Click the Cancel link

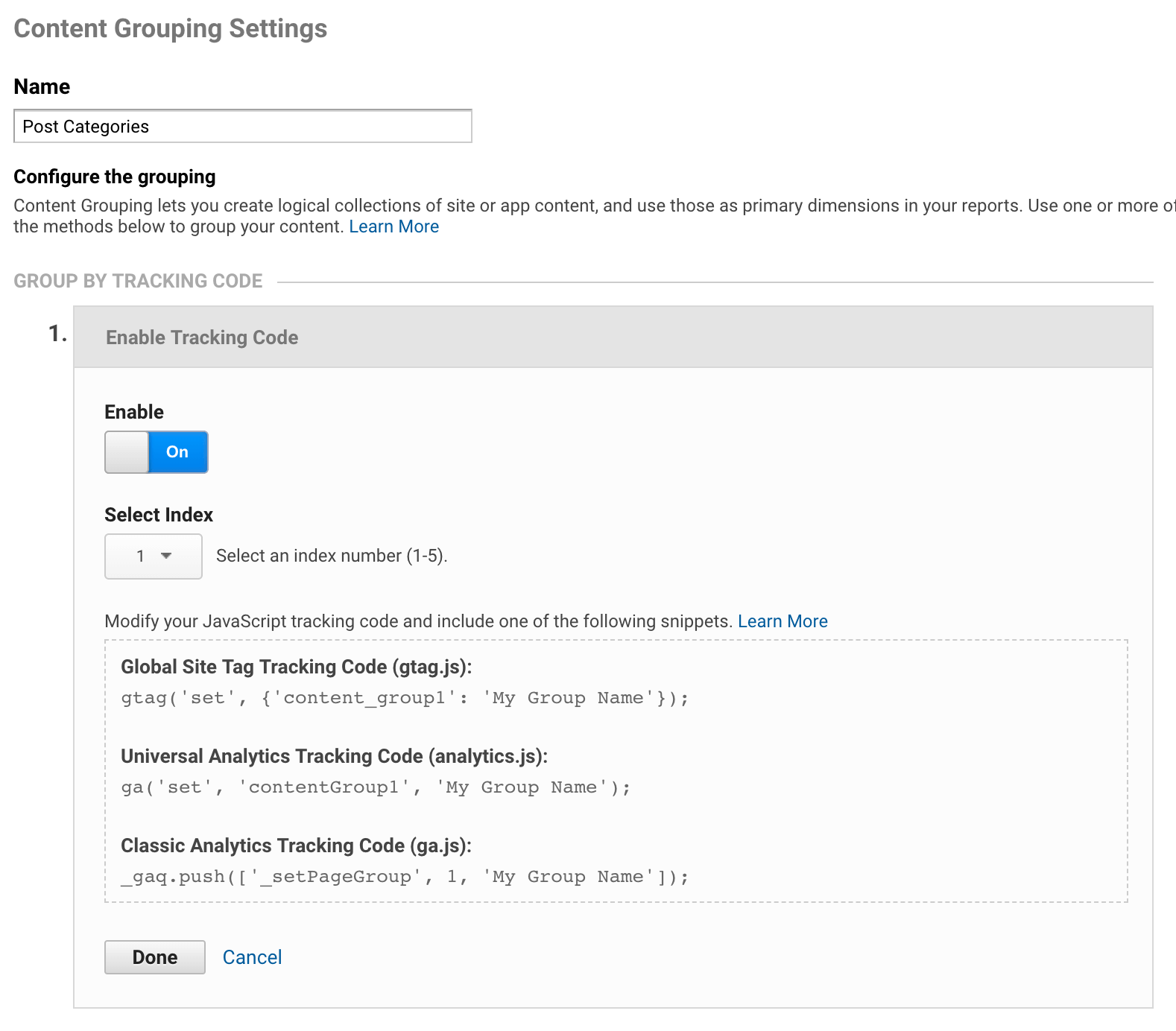point(252,957)
